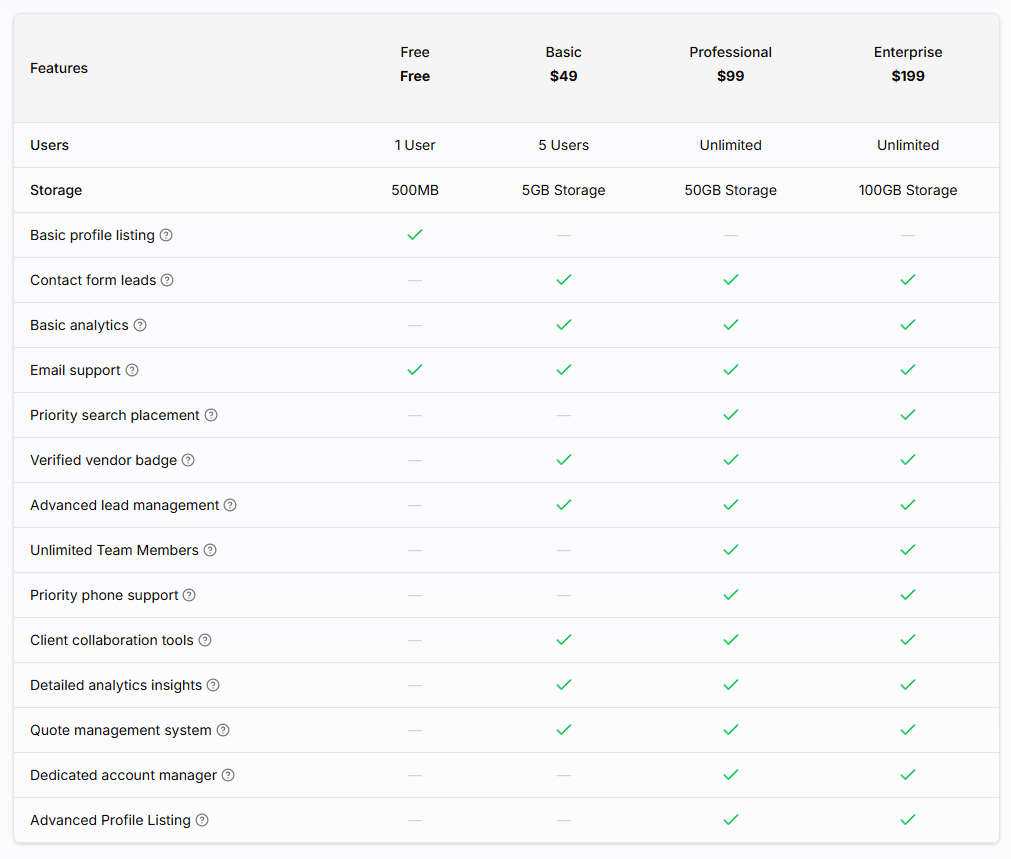Screen dimensions: 1011x859
Task: Click Free plan checkmark for Basic profile listing
Action: point(415,235)
